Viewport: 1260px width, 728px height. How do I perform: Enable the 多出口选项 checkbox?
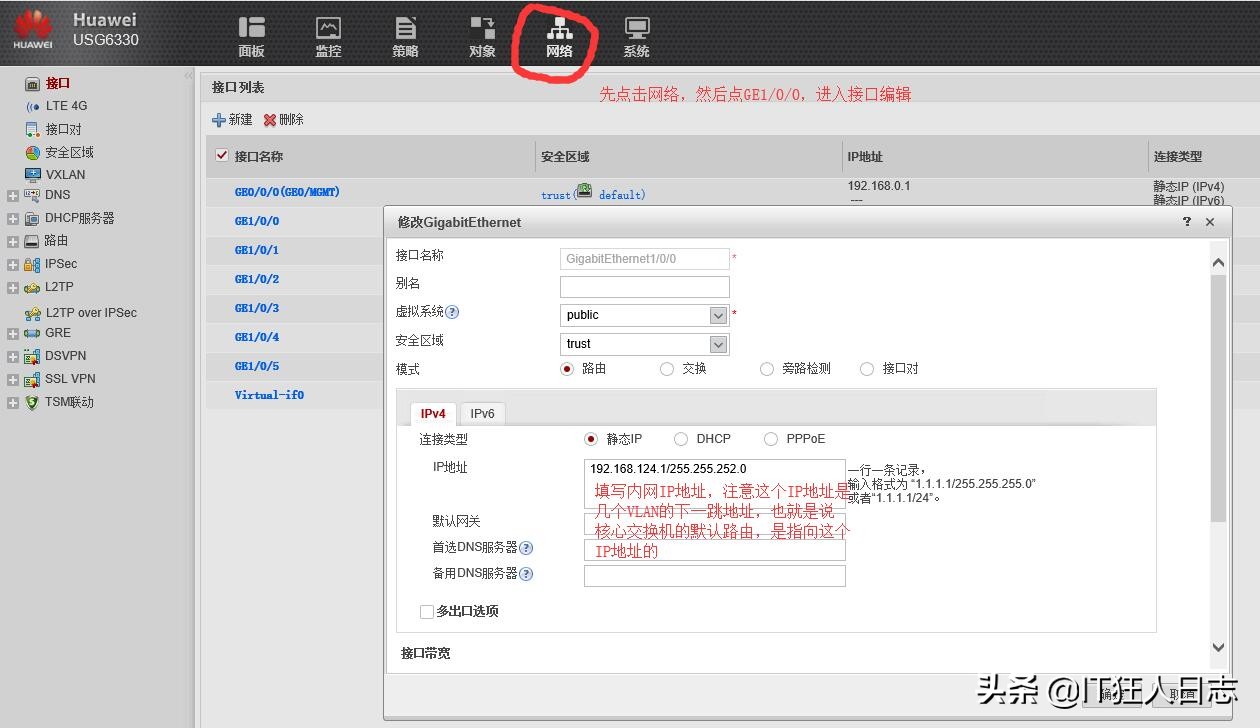coord(426,611)
